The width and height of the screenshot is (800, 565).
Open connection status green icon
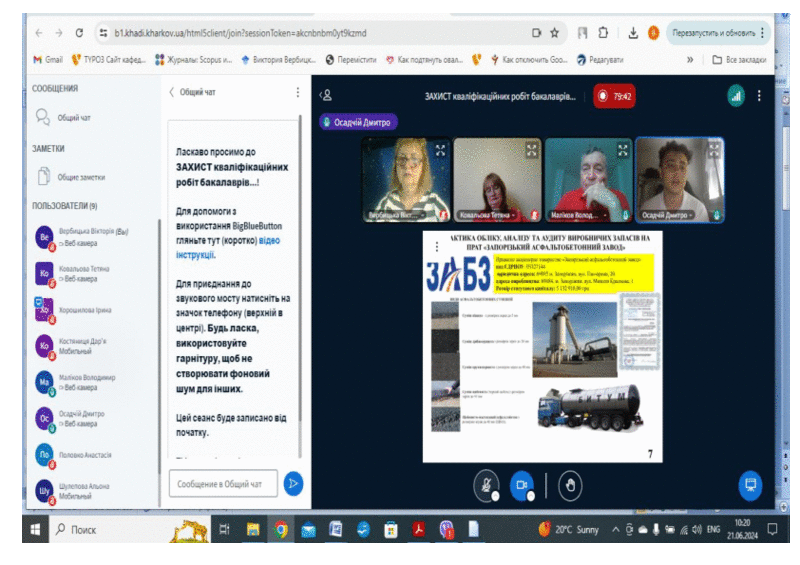coord(736,96)
